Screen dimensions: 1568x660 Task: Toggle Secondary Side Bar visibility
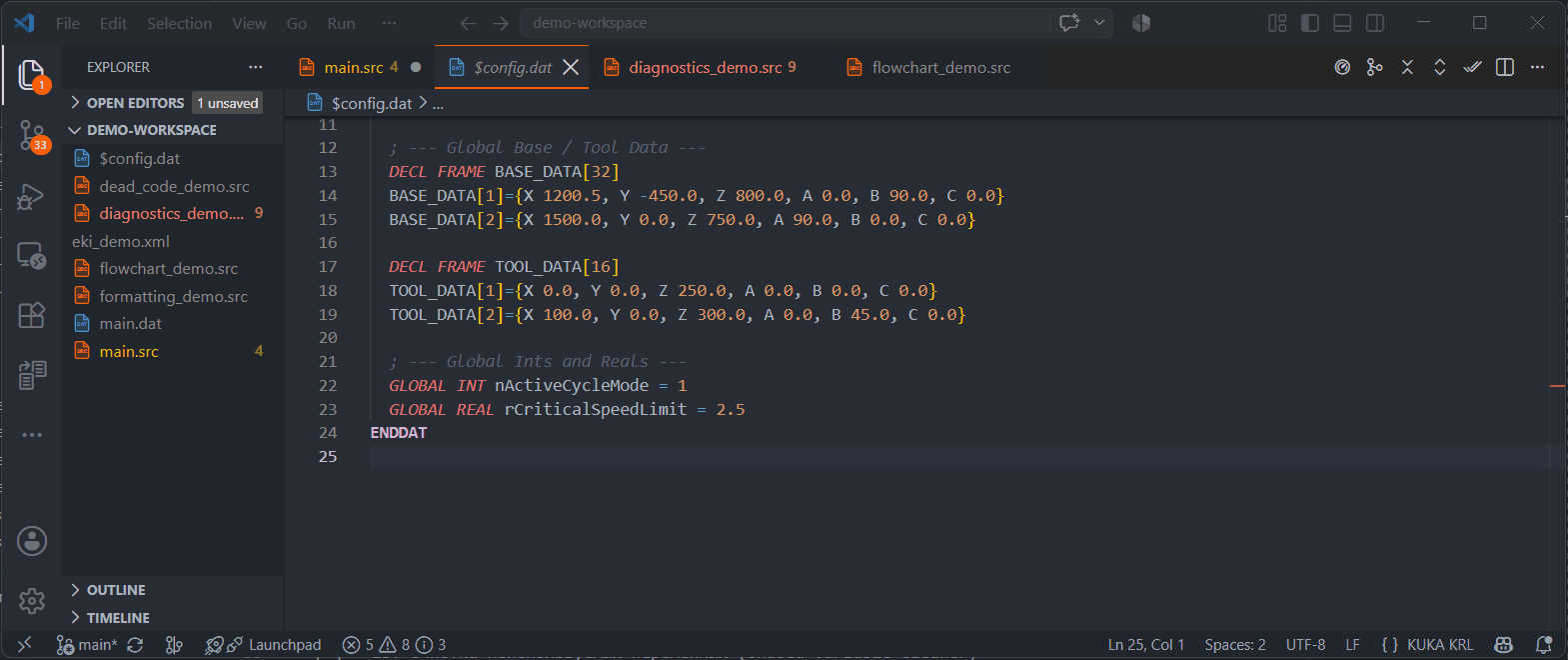pyautogui.click(x=1375, y=23)
